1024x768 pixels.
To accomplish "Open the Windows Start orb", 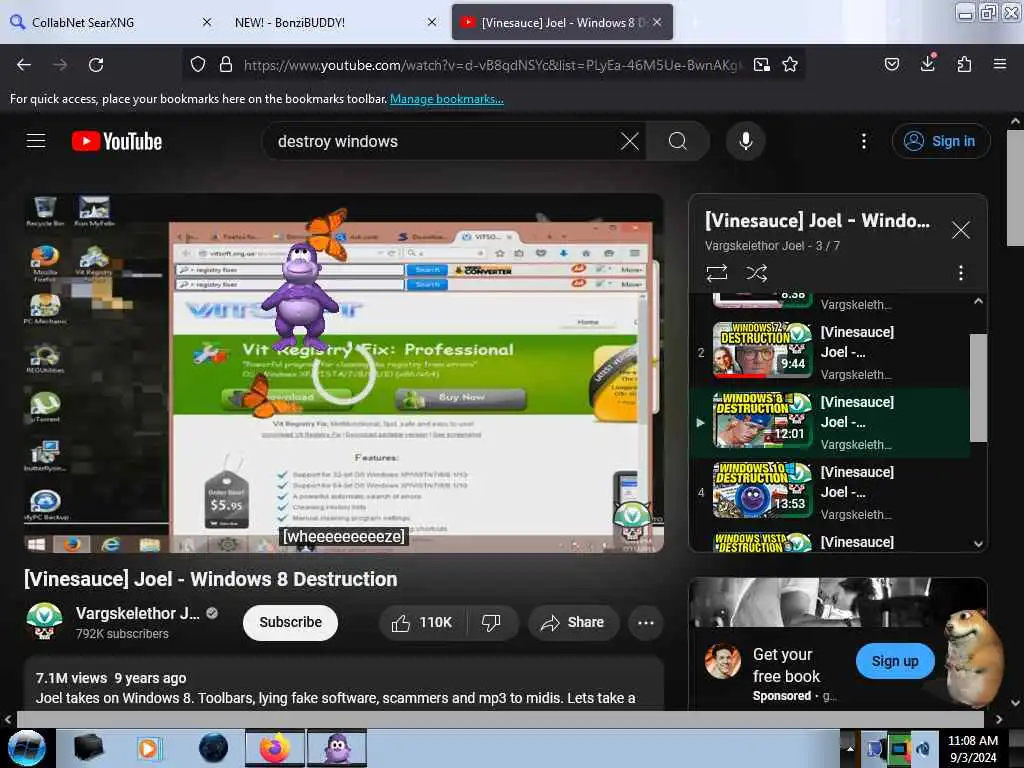I will click(27, 748).
